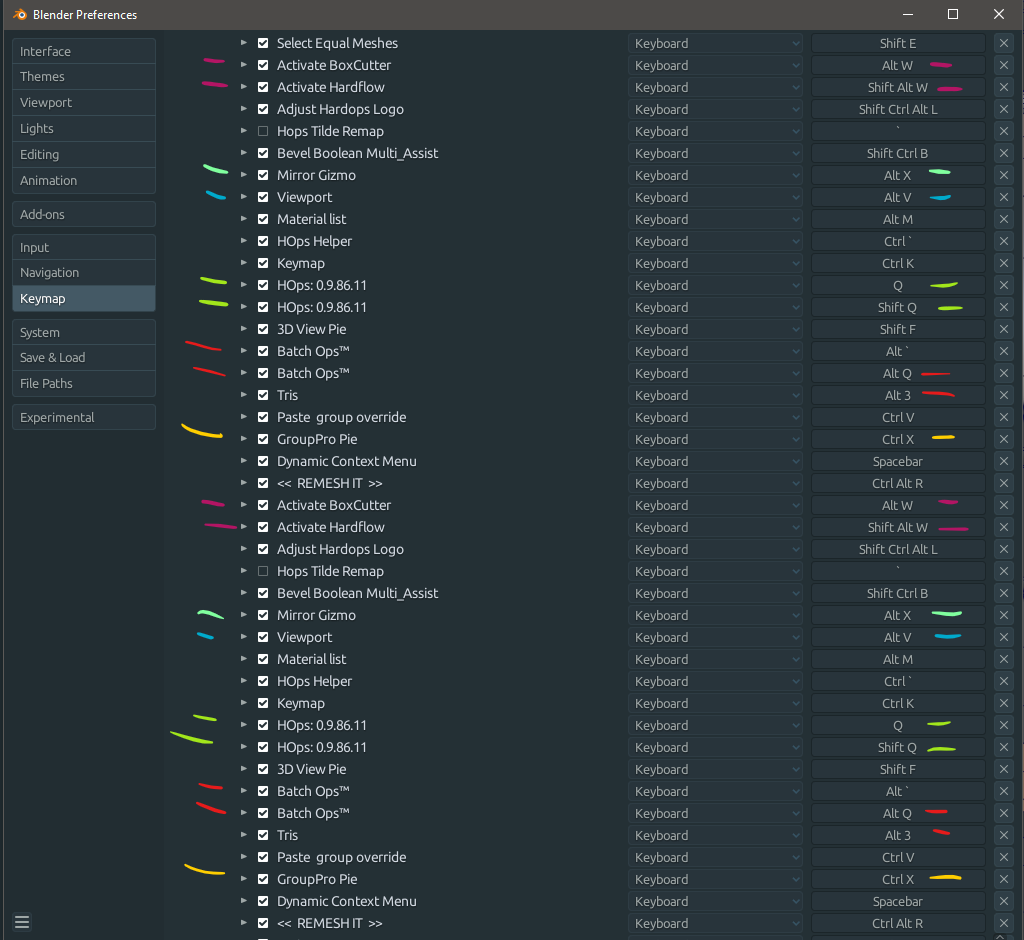The height and width of the screenshot is (940, 1024).
Task: Remove the first Hops Tilde Remap entry
Action: tap(1004, 131)
